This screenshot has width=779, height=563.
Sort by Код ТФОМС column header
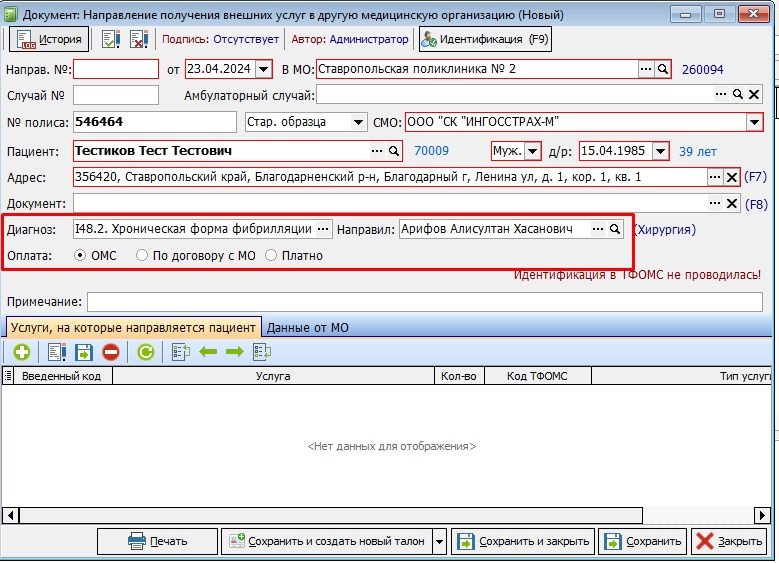coord(537,376)
